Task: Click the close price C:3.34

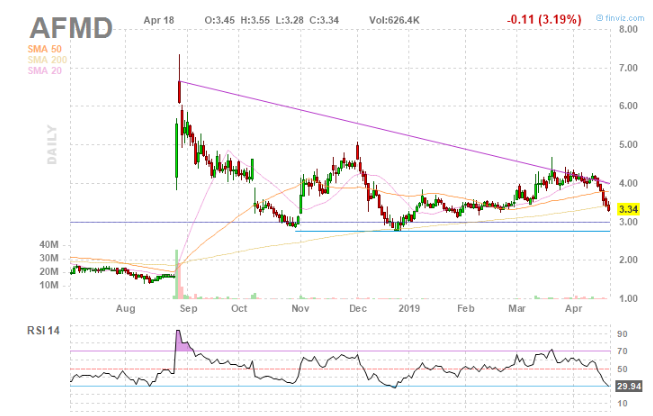Action: 324,20
